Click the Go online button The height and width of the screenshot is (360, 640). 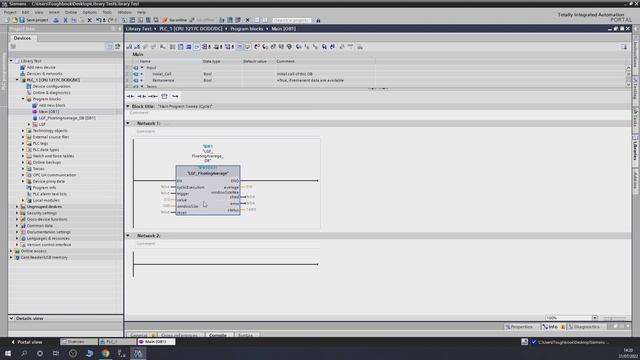click(x=174, y=20)
